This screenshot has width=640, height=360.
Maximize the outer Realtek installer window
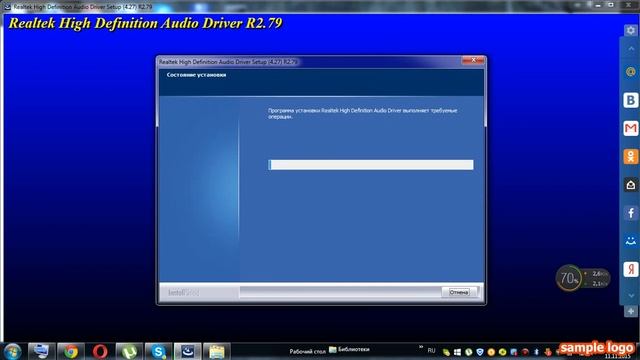pos(611,5)
